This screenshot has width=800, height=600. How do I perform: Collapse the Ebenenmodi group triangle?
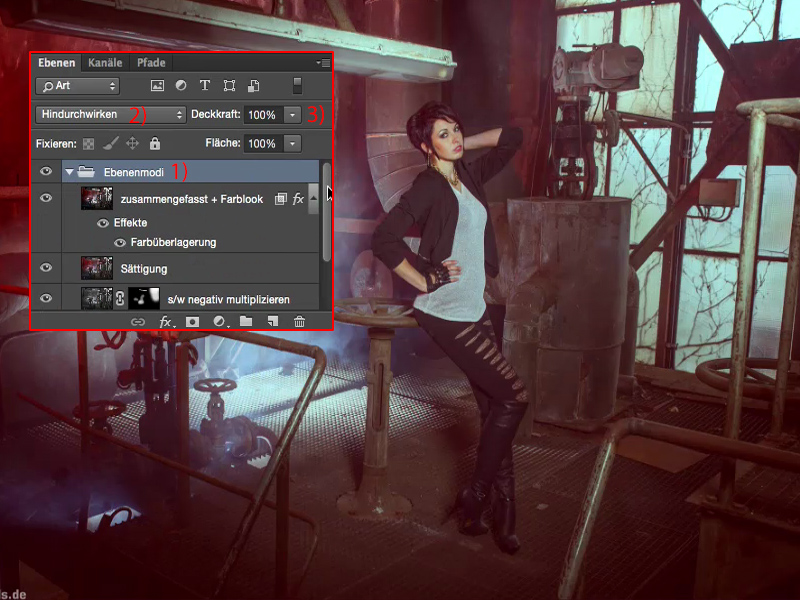tap(69, 172)
